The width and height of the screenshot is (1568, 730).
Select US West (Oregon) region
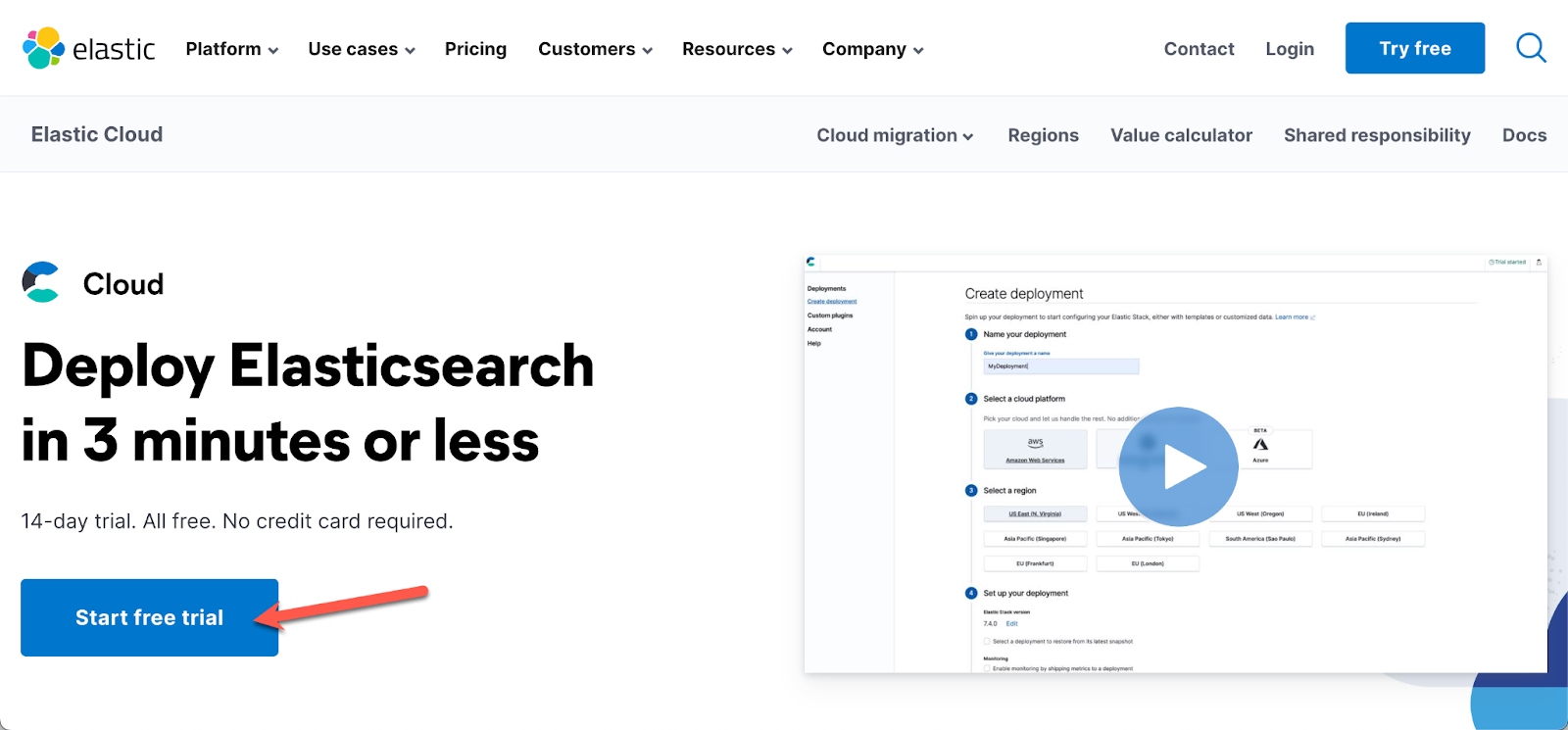tap(1260, 513)
